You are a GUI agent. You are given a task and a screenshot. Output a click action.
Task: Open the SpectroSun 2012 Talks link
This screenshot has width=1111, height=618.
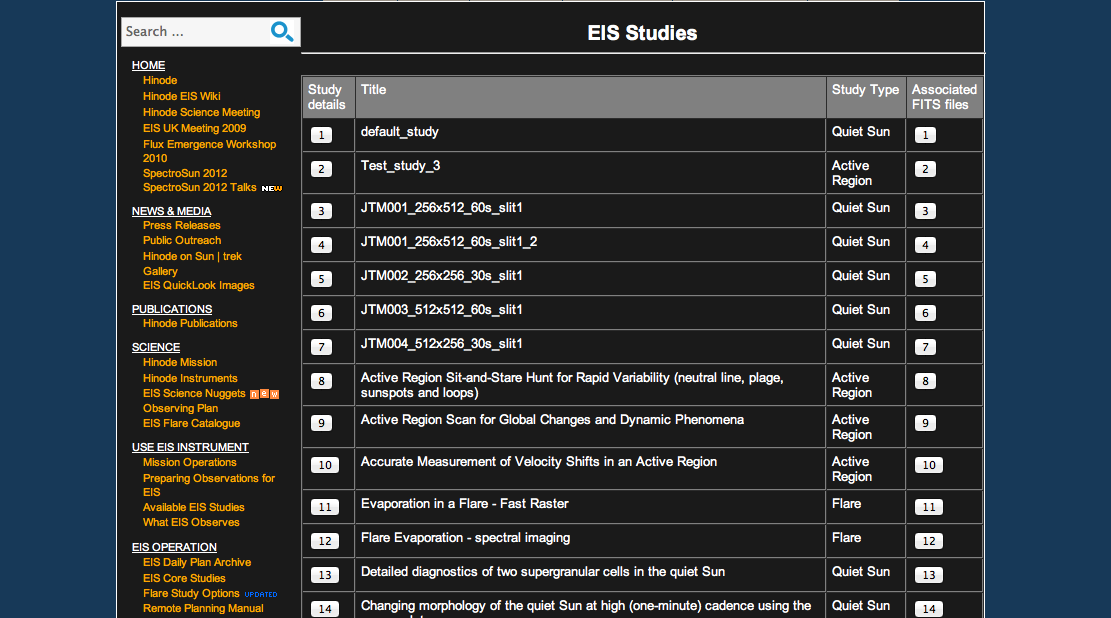(x=199, y=187)
